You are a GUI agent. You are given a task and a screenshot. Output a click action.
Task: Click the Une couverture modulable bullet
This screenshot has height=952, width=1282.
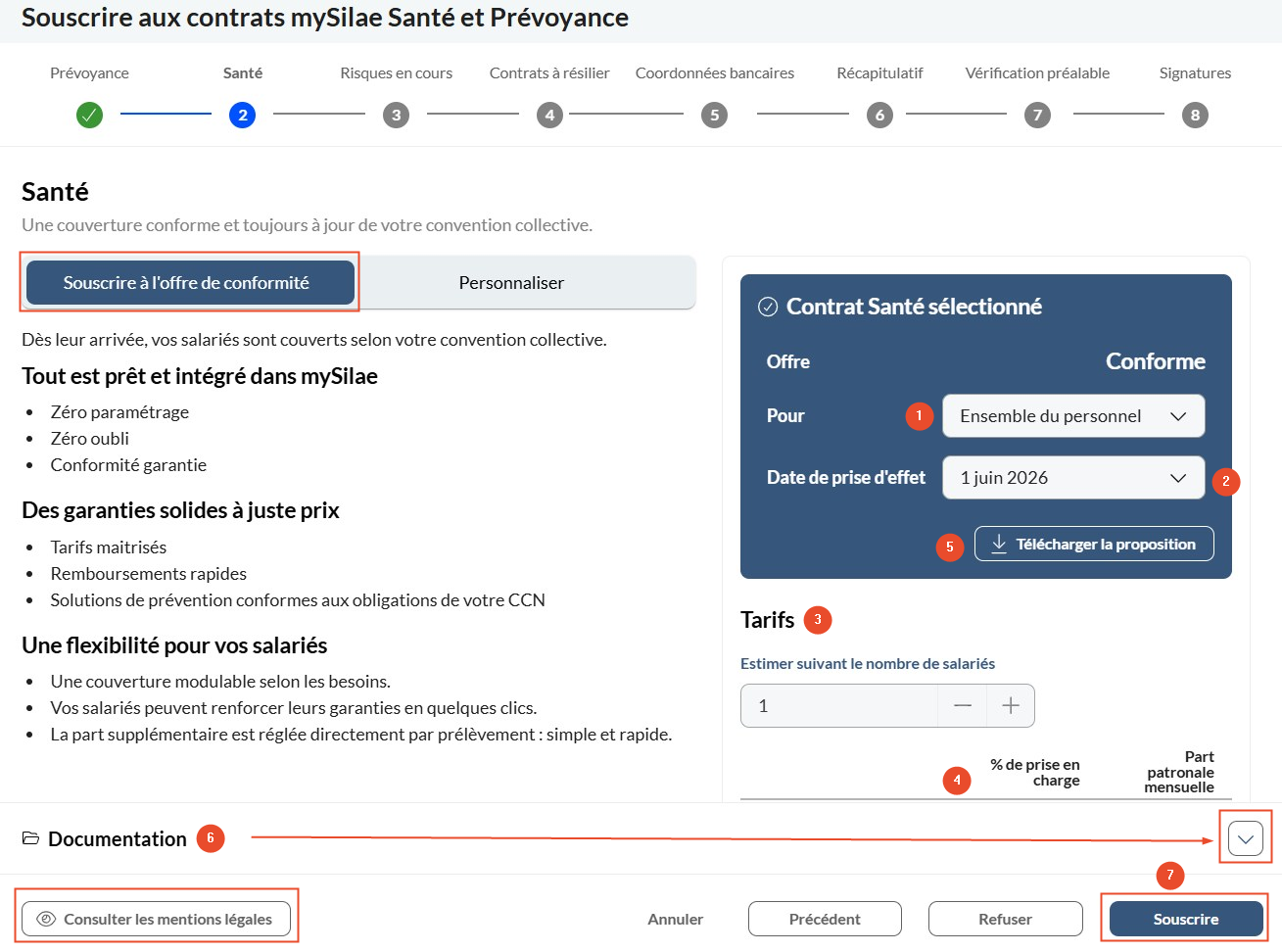(220, 682)
